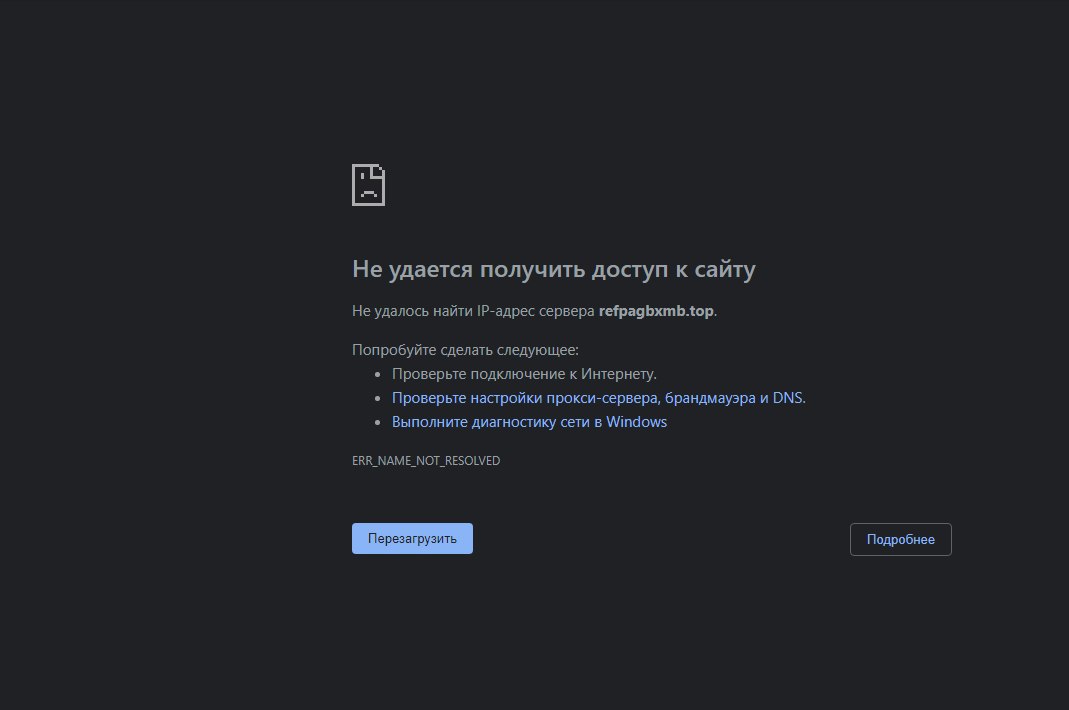The image size is (1069, 710).
Task: Open the Подробнее details button
Action: point(900,539)
